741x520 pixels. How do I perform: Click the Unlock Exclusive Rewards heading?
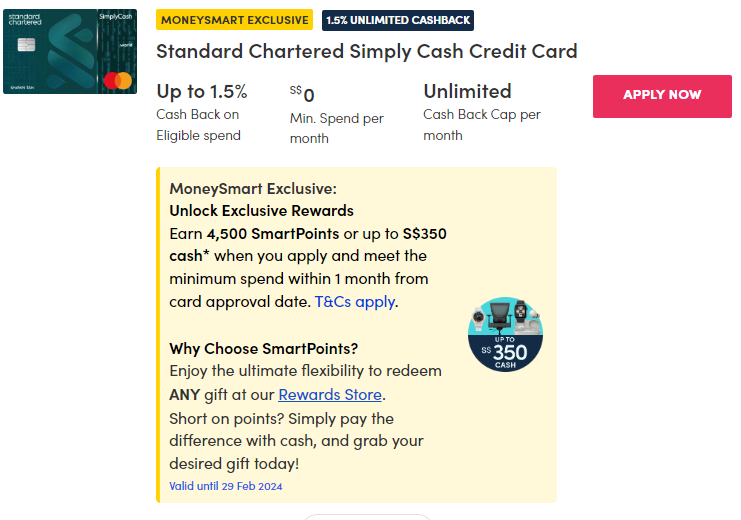(x=262, y=211)
